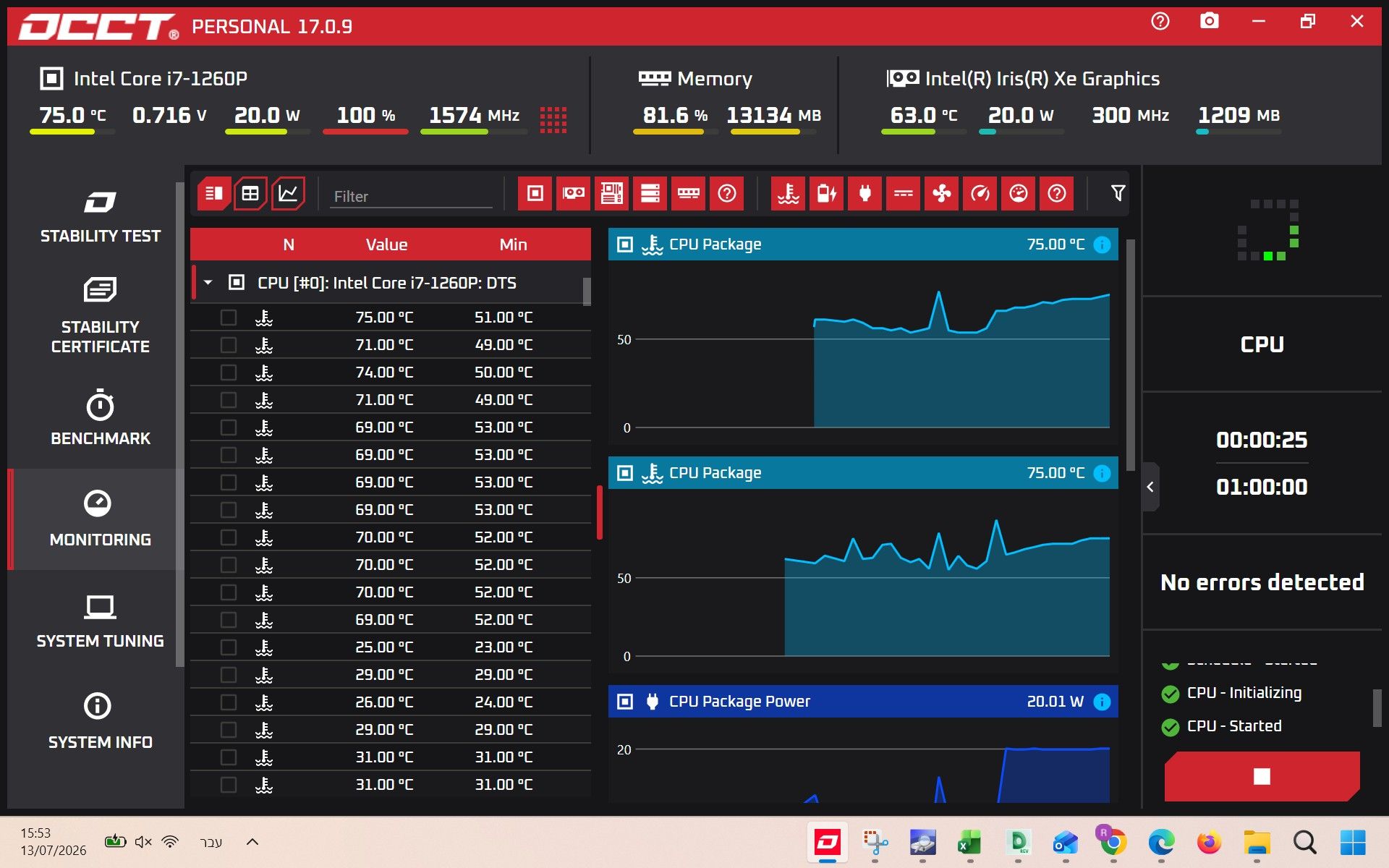Click the CPU core activity dot grid icon

(x=553, y=120)
